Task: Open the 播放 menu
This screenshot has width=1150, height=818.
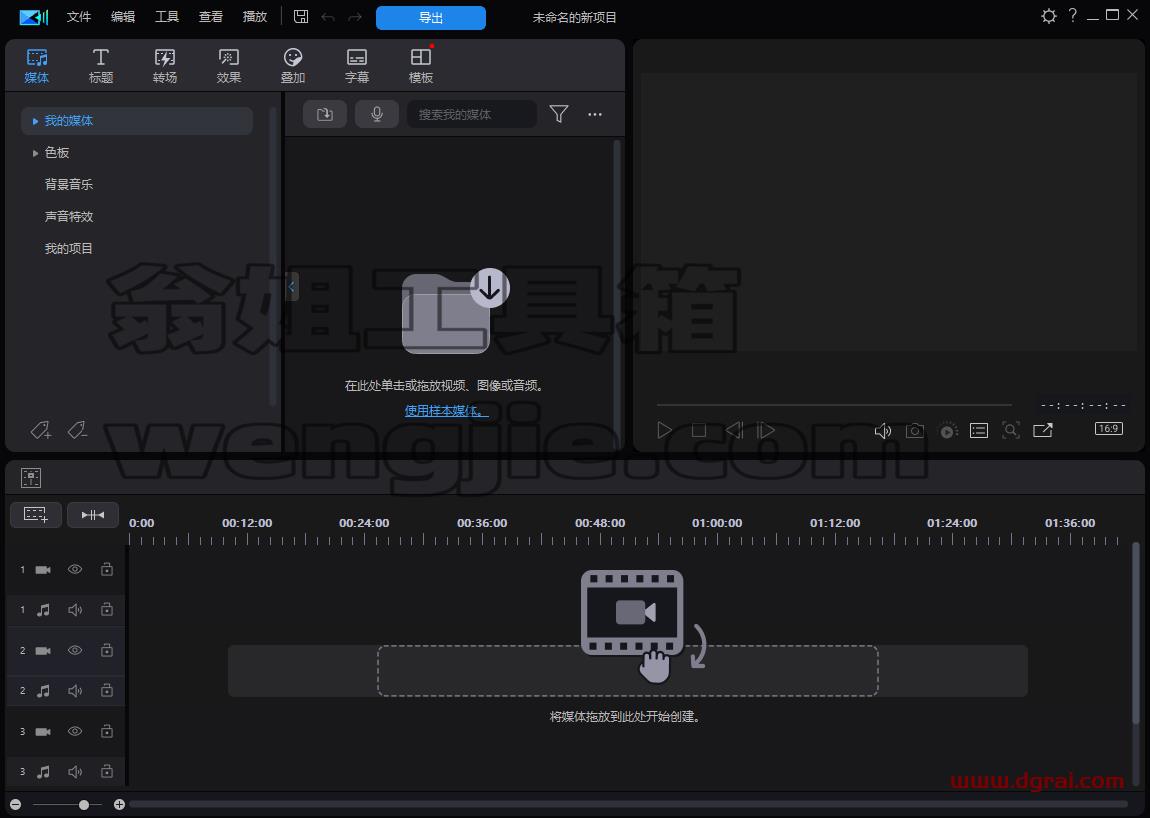Action: tap(254, 17)
